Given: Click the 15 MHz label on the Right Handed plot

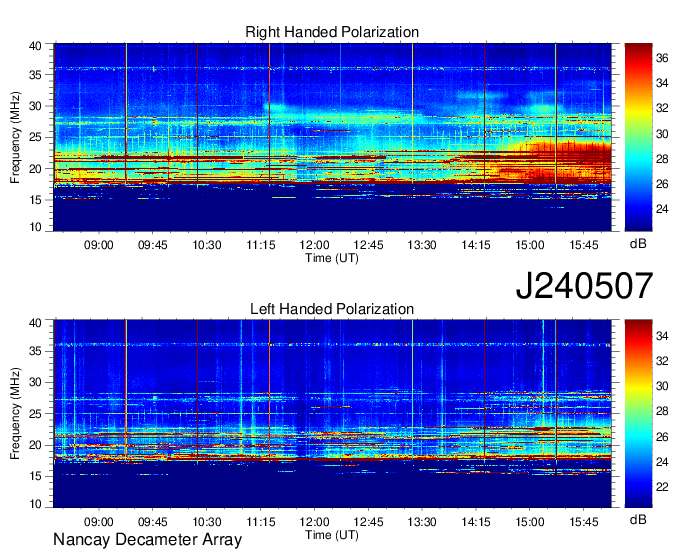Looking at the screenshot, I should tap(35, 200).
